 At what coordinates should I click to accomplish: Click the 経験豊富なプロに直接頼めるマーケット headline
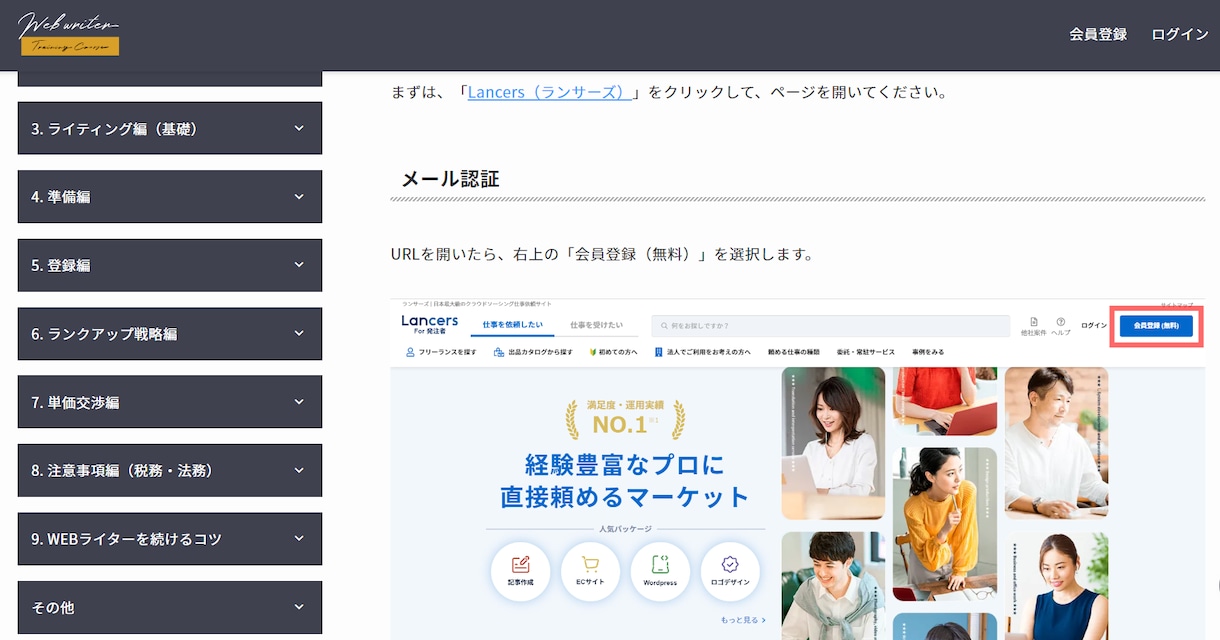[x=625, y=480]
